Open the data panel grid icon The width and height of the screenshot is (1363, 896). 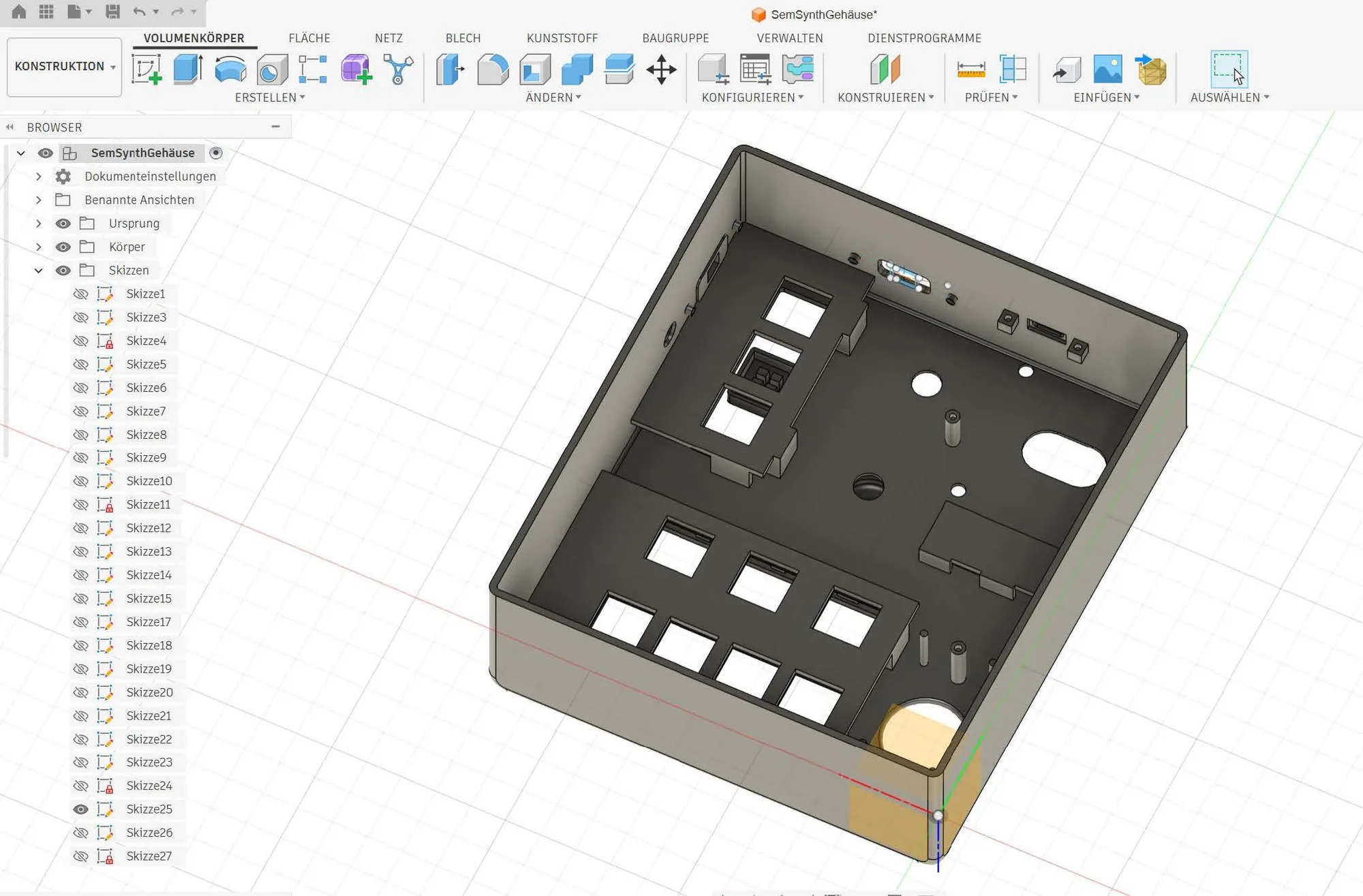click(46, 12)
